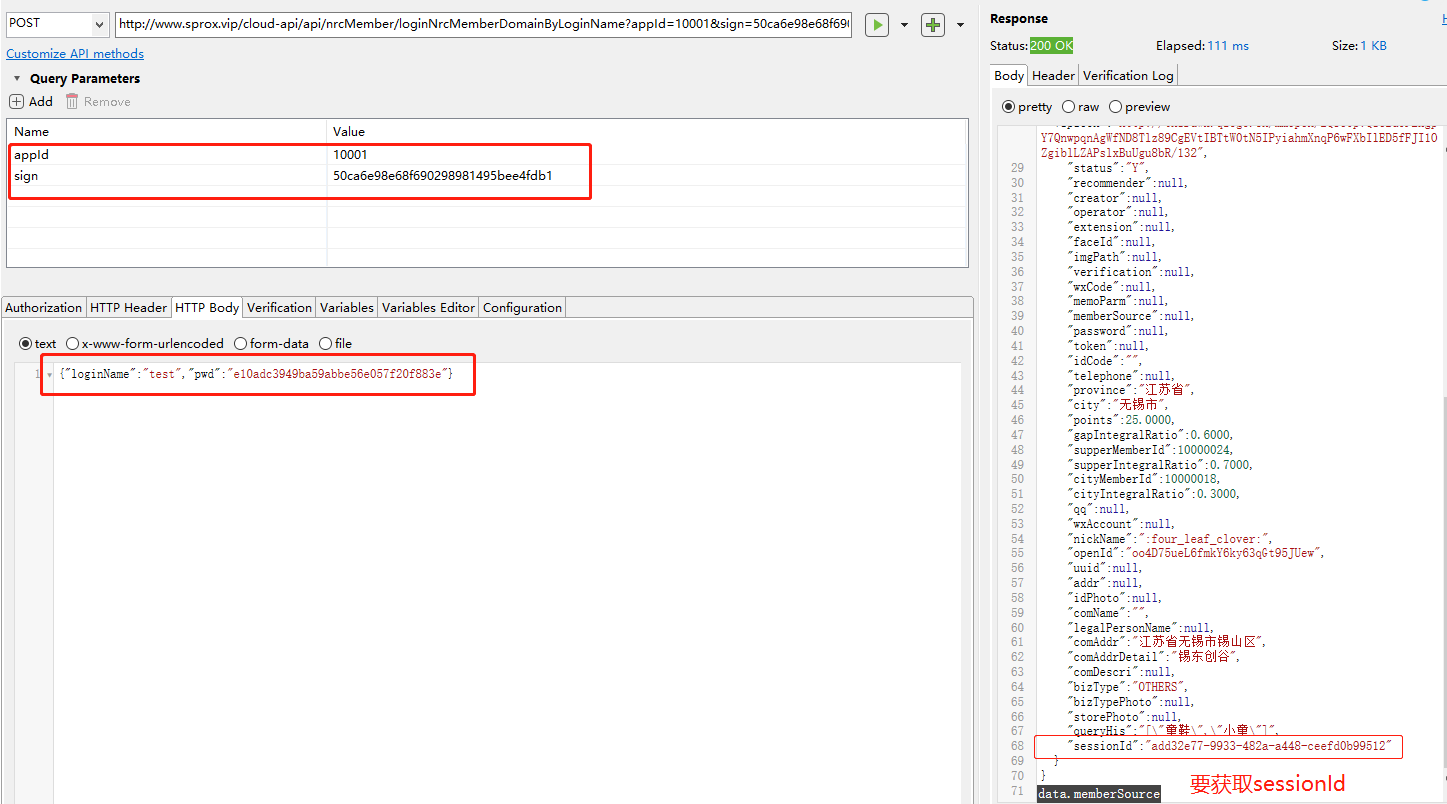Viewport: 1447px width, 804px height.
Task: Switch to the Configuration tab
Action: pyautogui.click(x=523, y=307)
